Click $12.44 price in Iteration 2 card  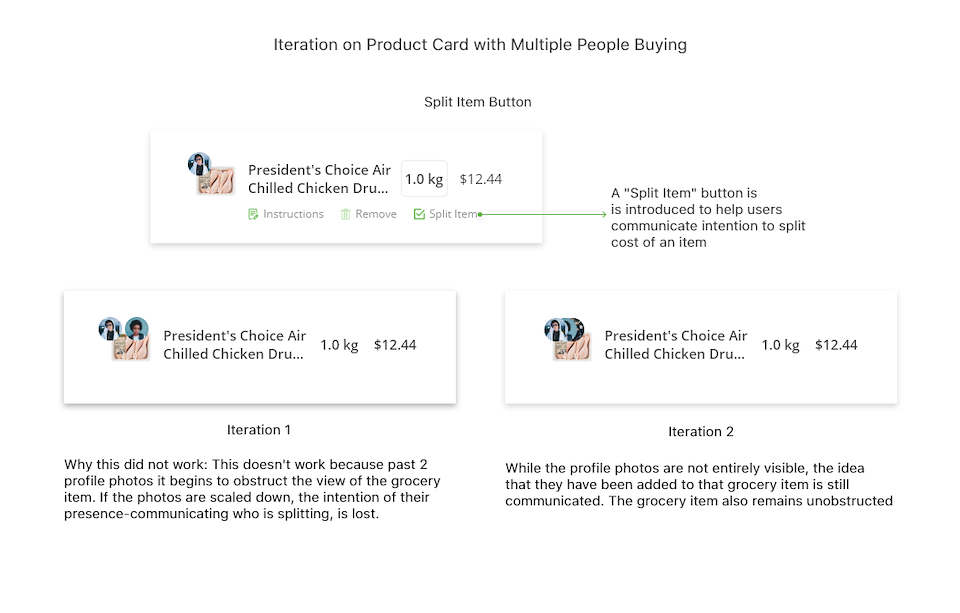tap(836, 345)
